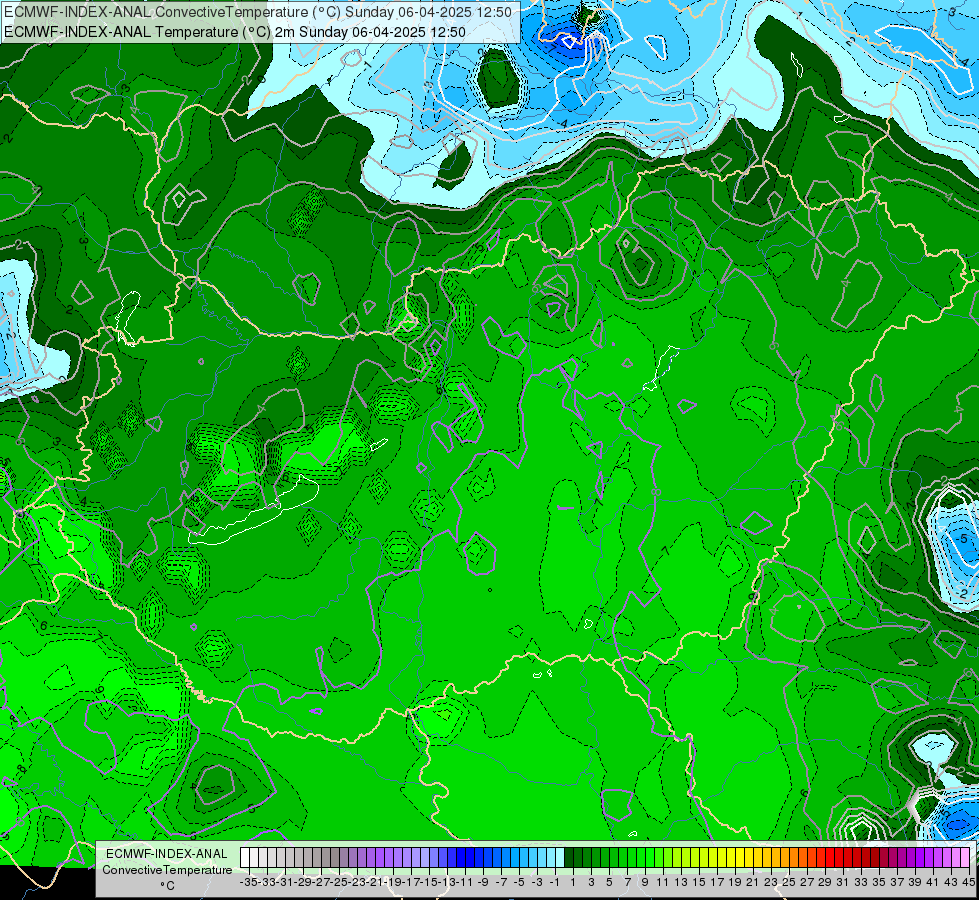Image resolution: width=979 pixels, height=900 pixels.
Task: Select the deep blue swatch above -11
Action: [x=461, y=858]
